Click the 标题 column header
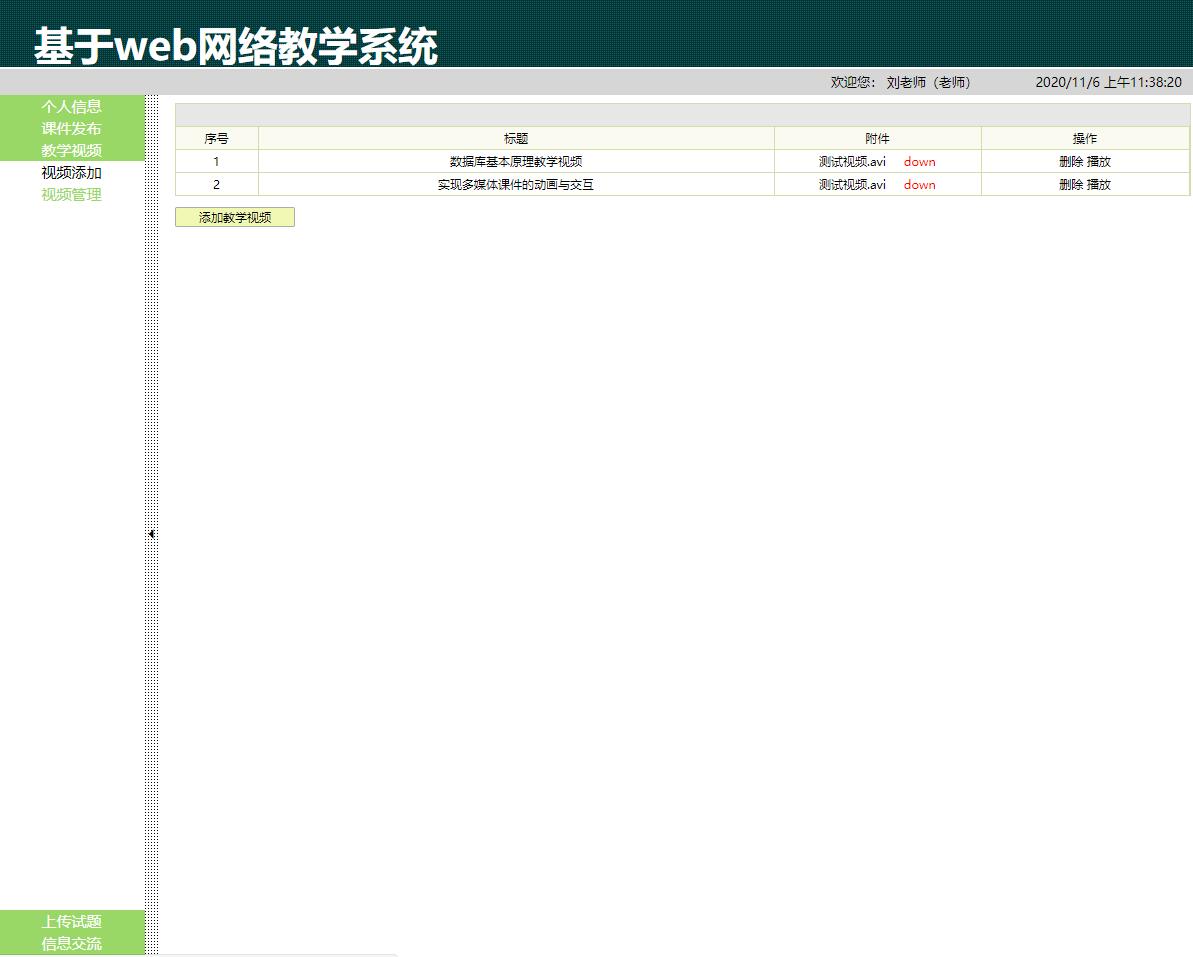 tap(516, 139)
